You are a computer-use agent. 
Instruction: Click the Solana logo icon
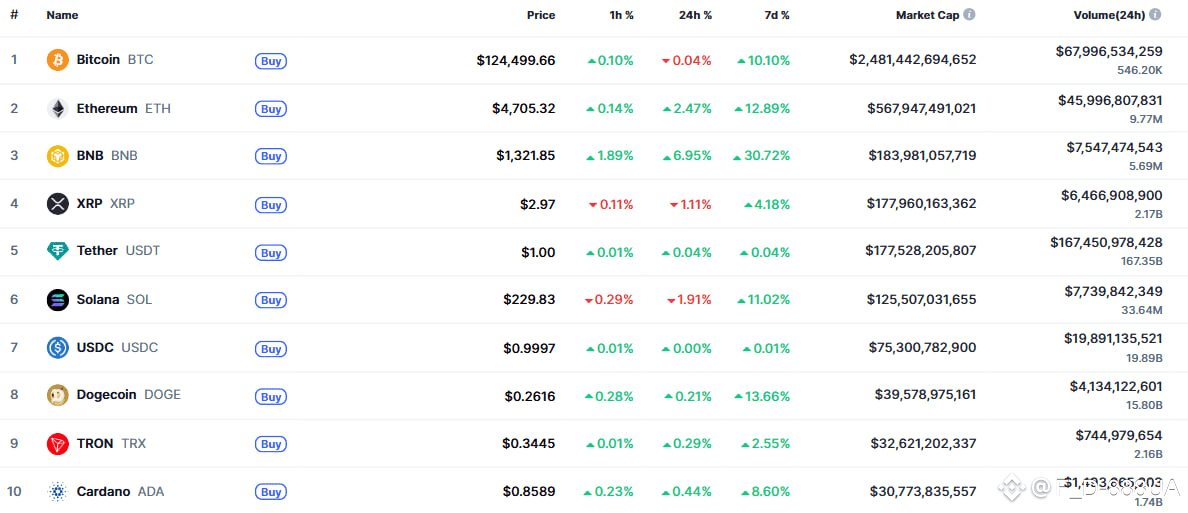pos(58,300)
